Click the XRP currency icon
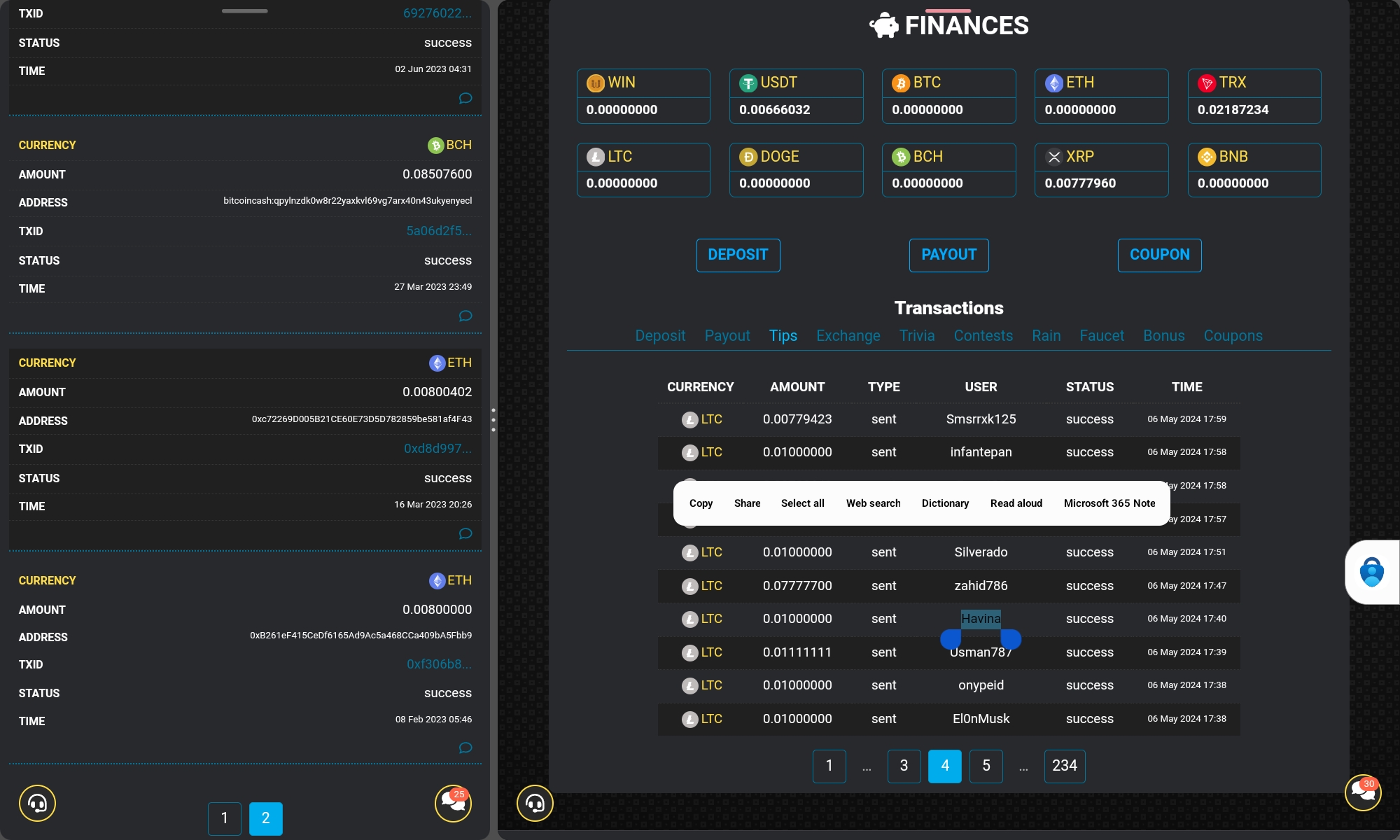The image size is (1400, 840). pos(1055,157)
